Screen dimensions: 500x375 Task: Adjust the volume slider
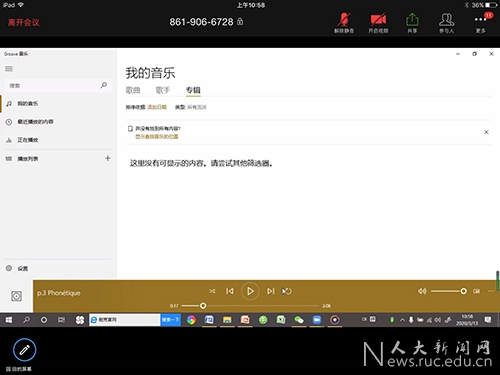449,291
